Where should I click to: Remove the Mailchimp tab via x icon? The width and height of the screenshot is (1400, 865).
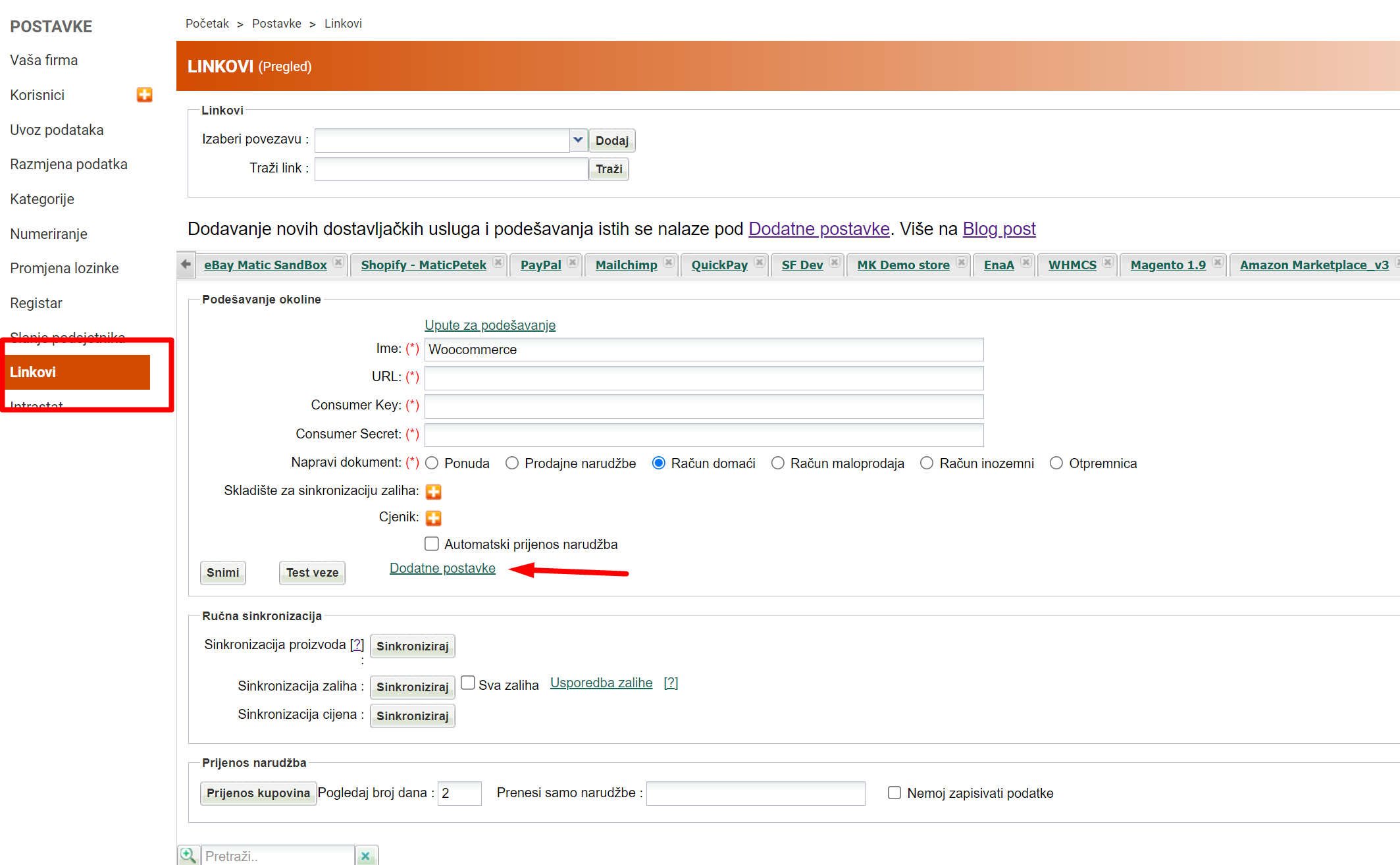point(669,263)
